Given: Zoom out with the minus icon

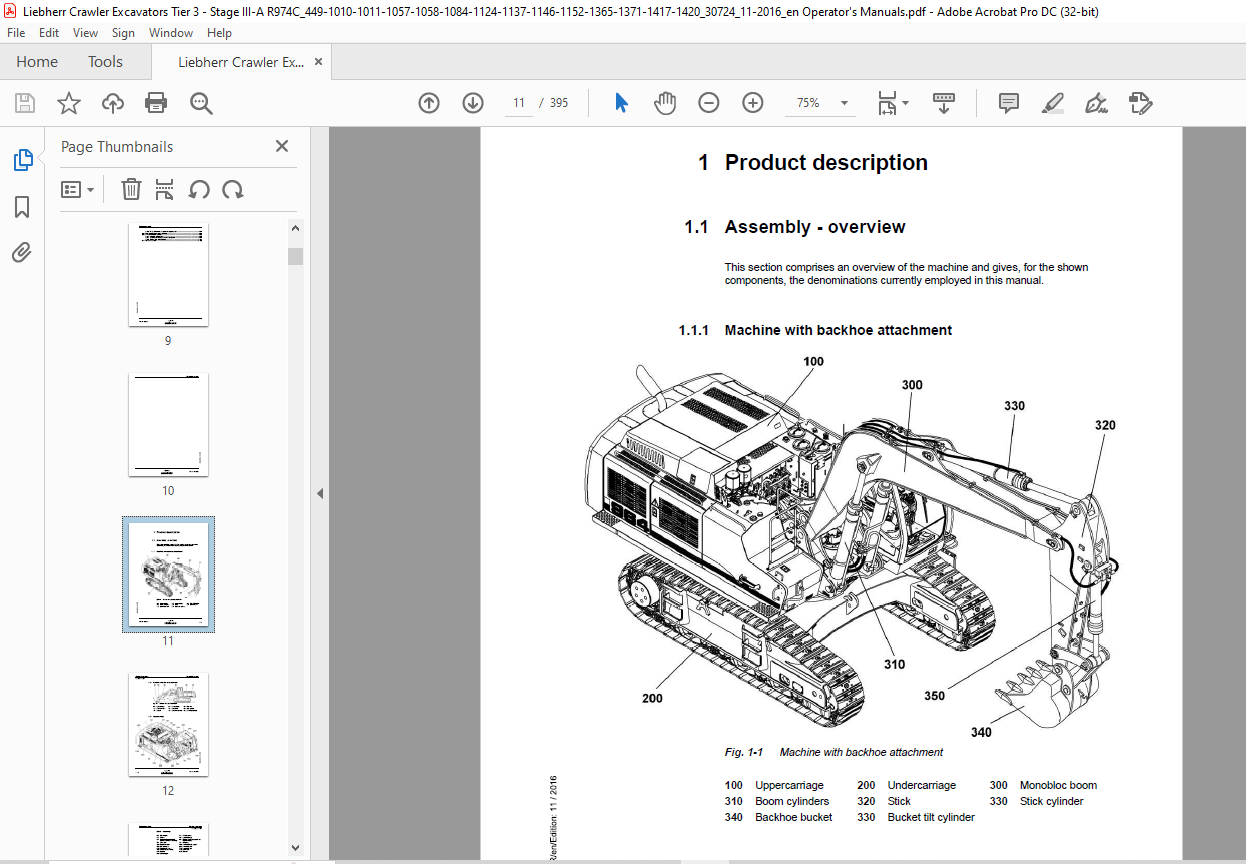Looking at the screenshot, I should (709, 103).
